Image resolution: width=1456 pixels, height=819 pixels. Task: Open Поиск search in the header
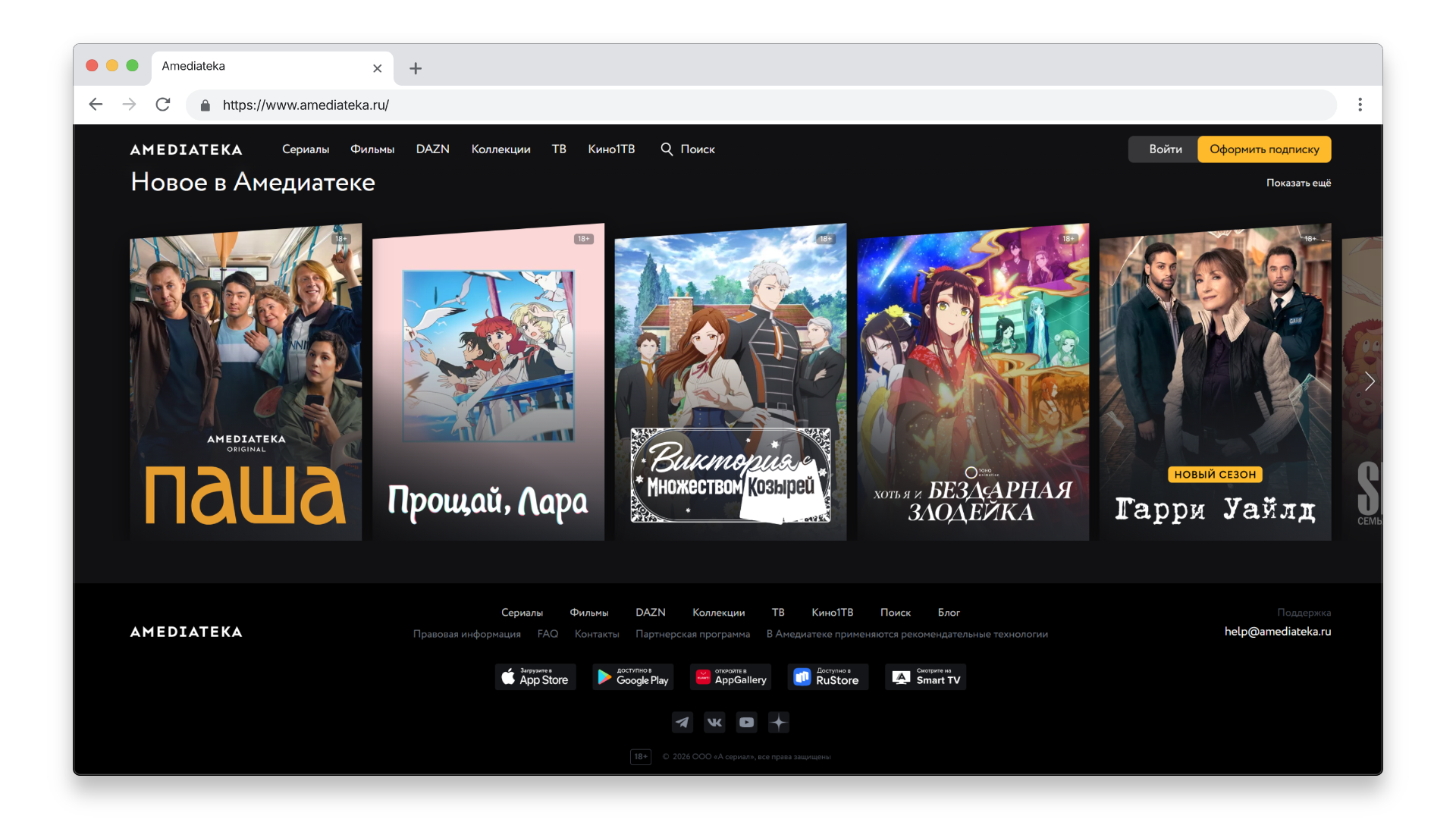[x=688, y=149]
